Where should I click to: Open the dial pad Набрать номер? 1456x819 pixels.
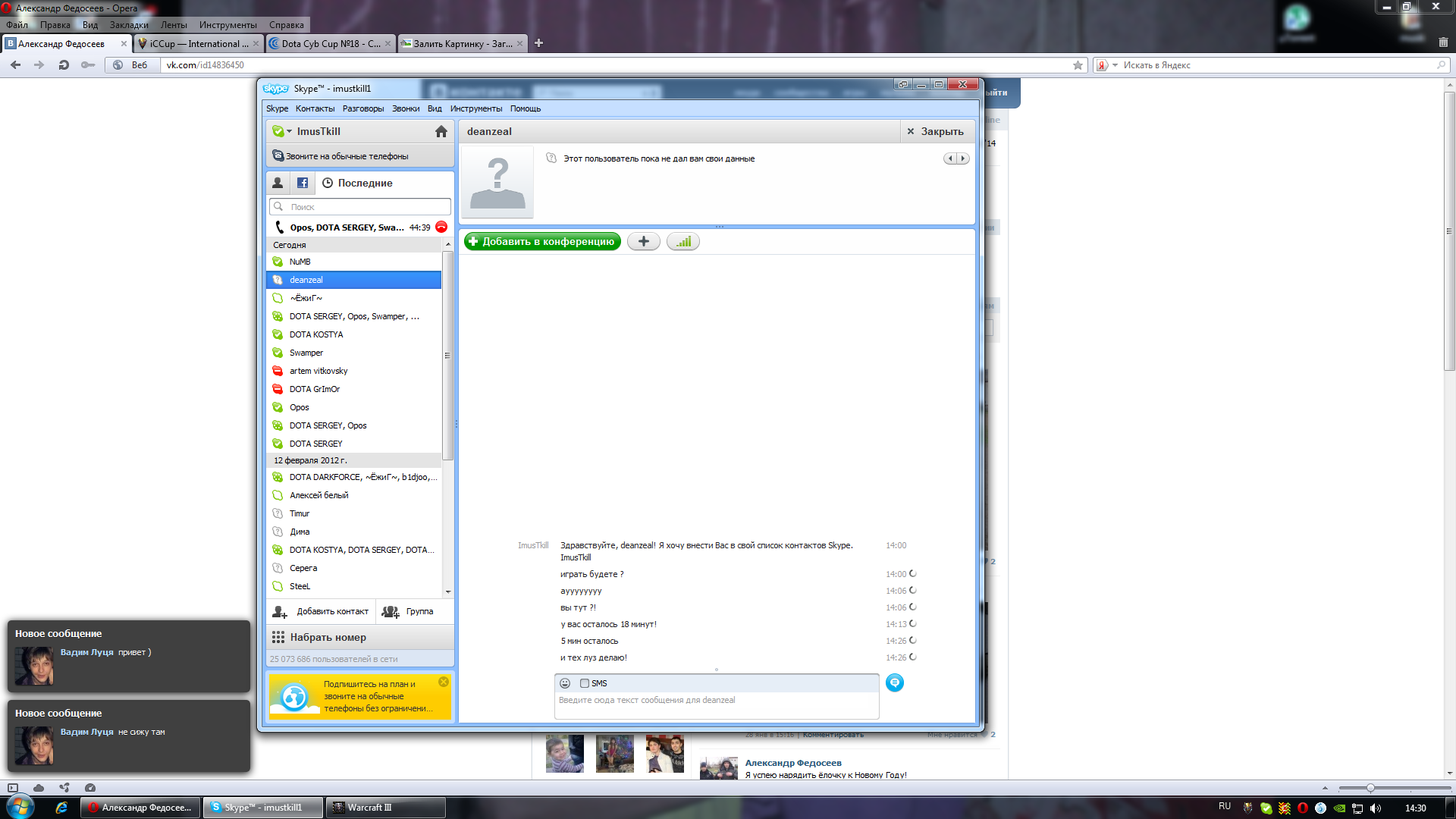pyautogui.click(x=360, y=638)
